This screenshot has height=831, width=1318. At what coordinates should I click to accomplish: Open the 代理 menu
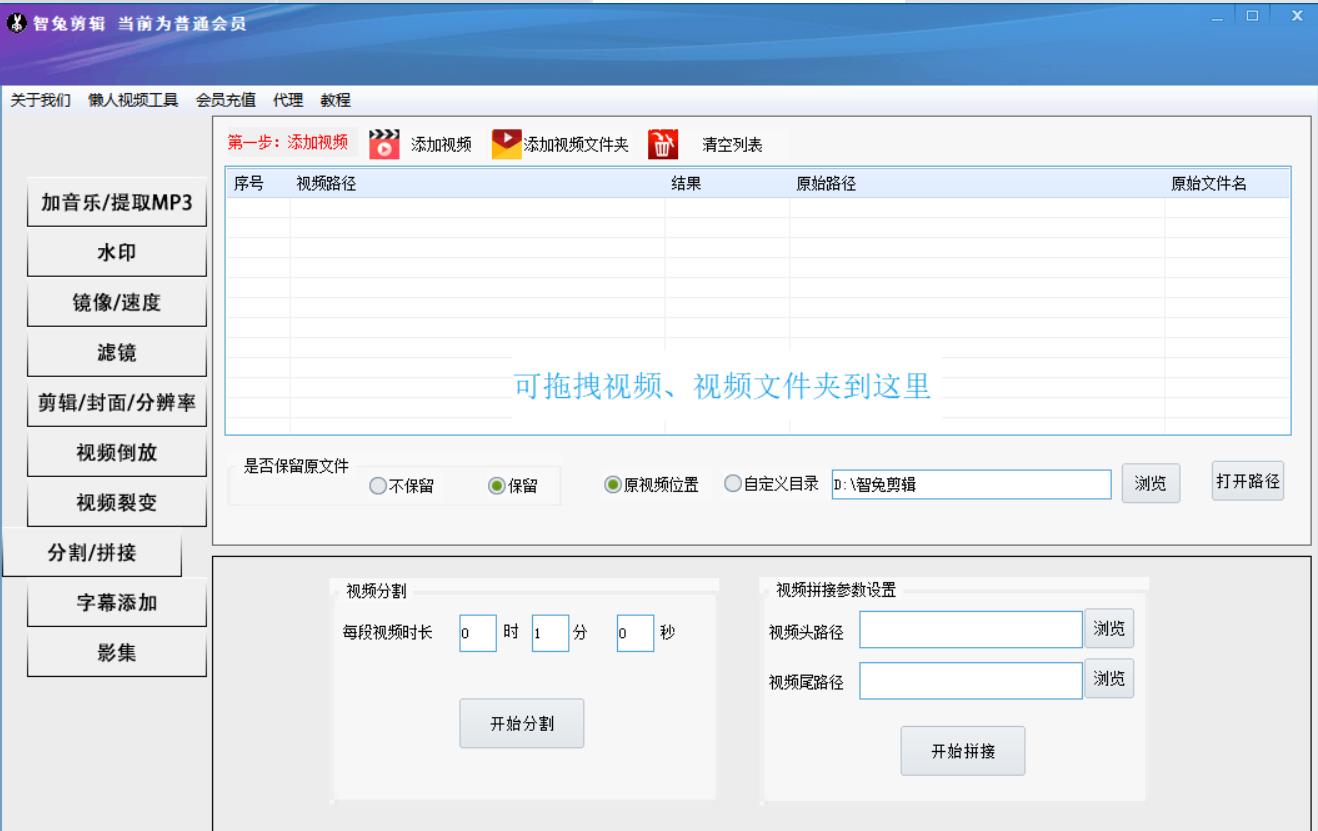click(289, 100)
